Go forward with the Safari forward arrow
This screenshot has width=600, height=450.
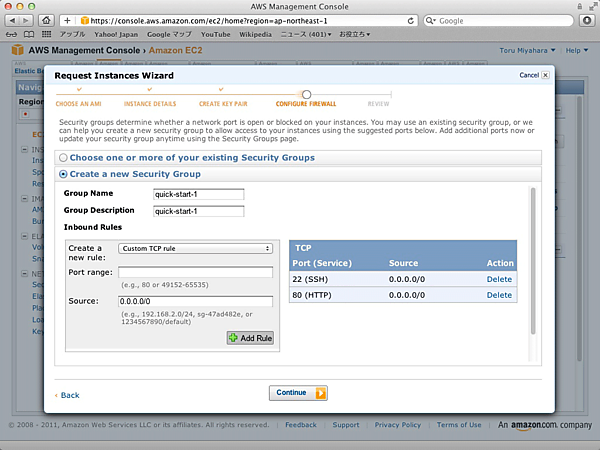[x=26, y=20]
